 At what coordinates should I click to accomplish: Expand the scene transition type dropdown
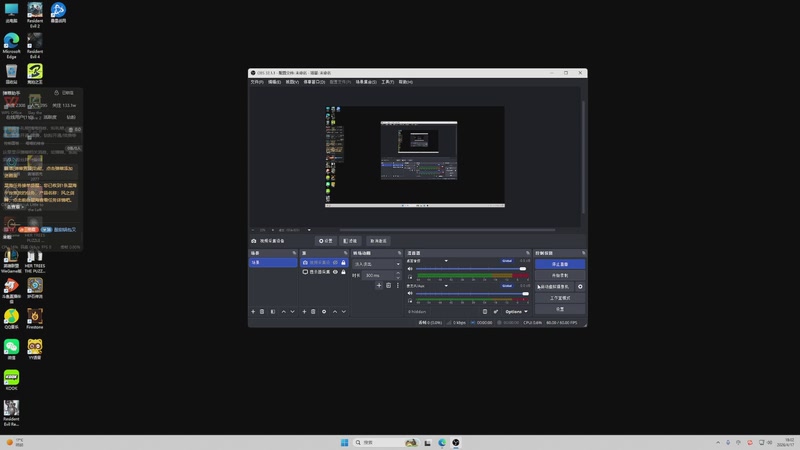(397, 264)
